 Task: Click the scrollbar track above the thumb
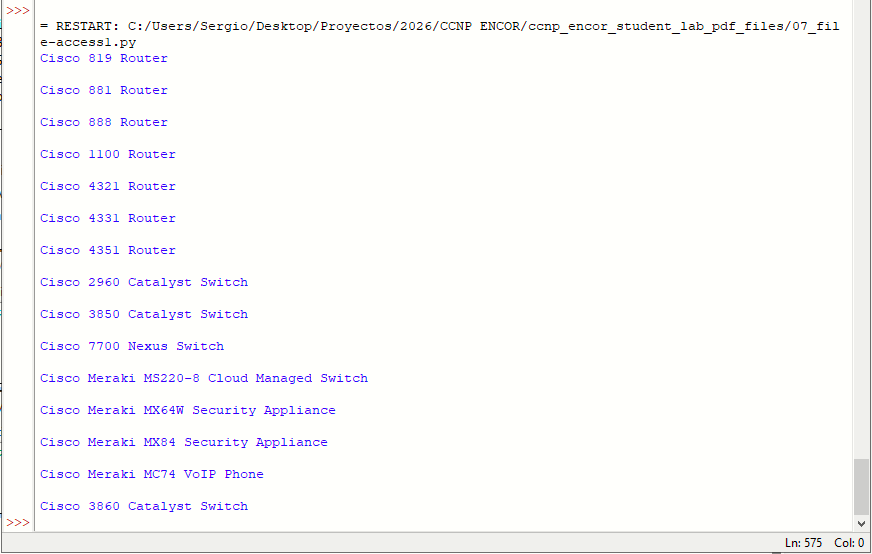[861, 228]
